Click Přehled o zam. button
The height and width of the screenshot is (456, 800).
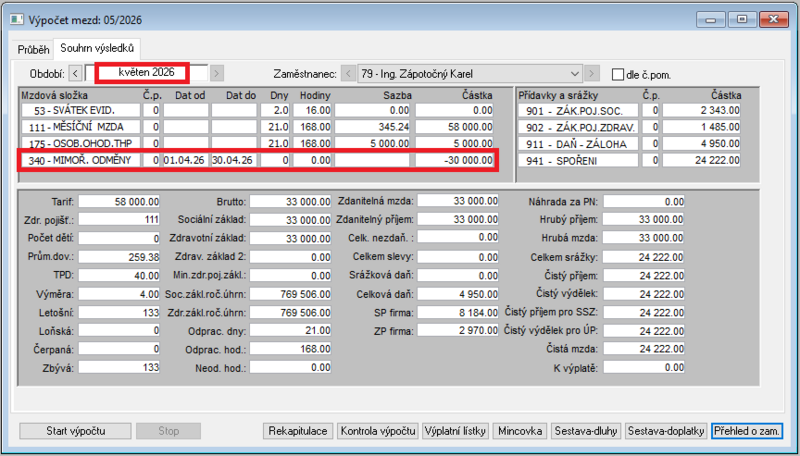(x=746, y=431)
